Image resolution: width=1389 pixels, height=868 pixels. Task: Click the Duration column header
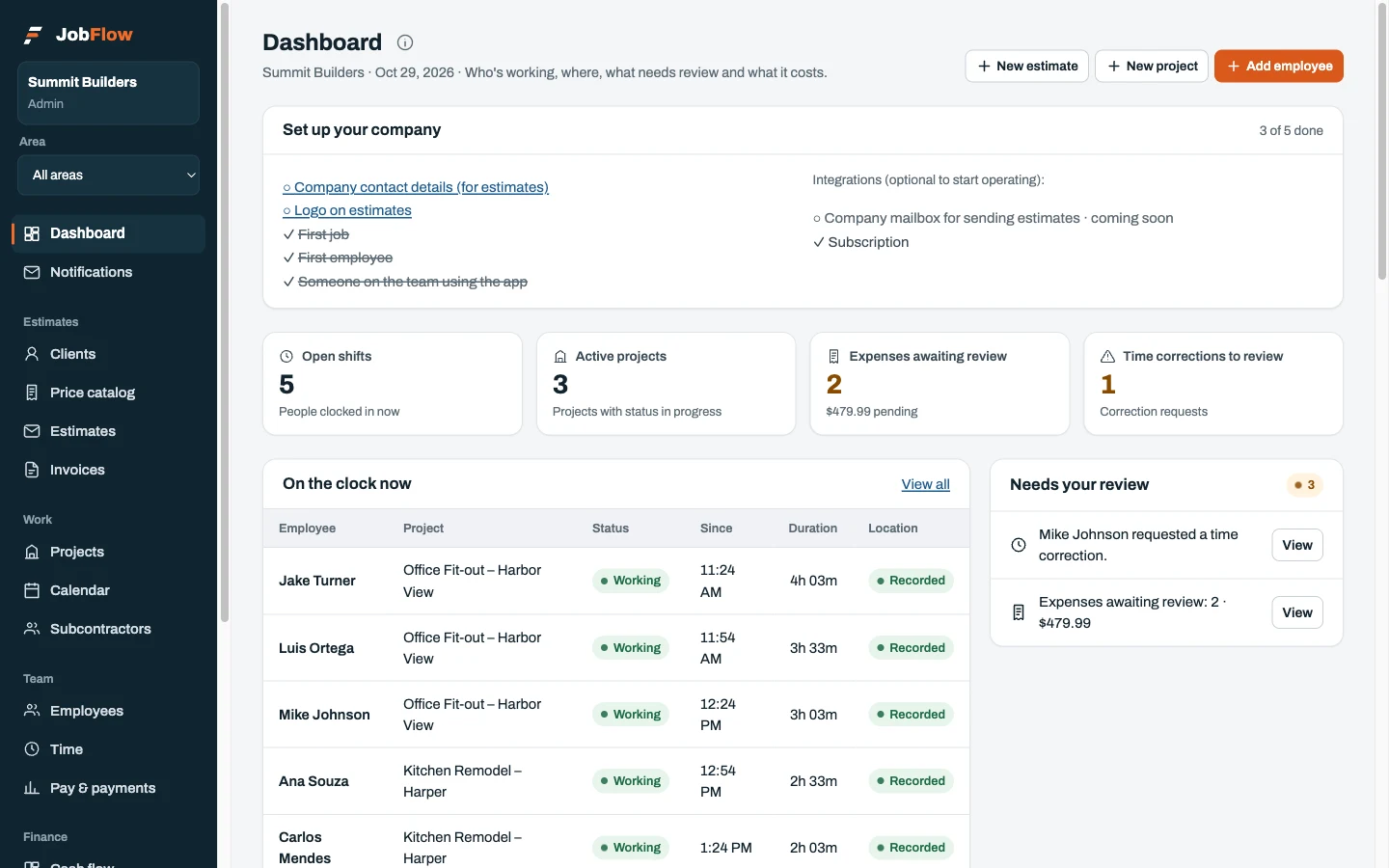coord(812,529)
